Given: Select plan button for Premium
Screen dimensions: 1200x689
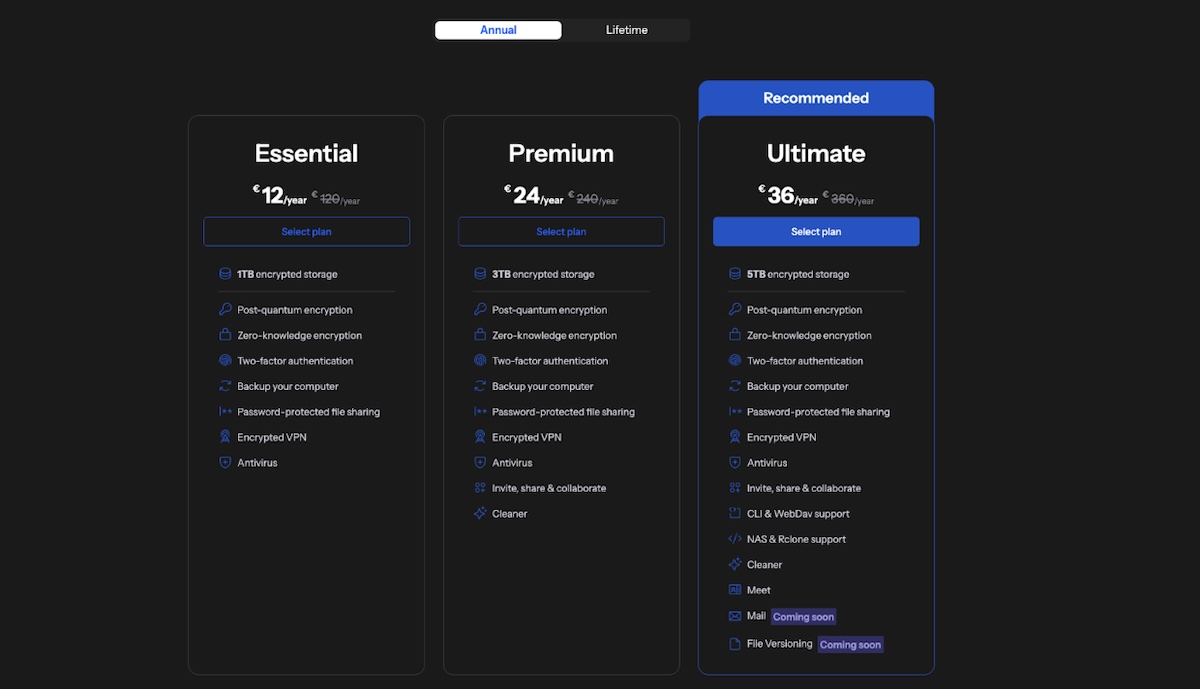Looking at the screenshot, I should 561,232.
